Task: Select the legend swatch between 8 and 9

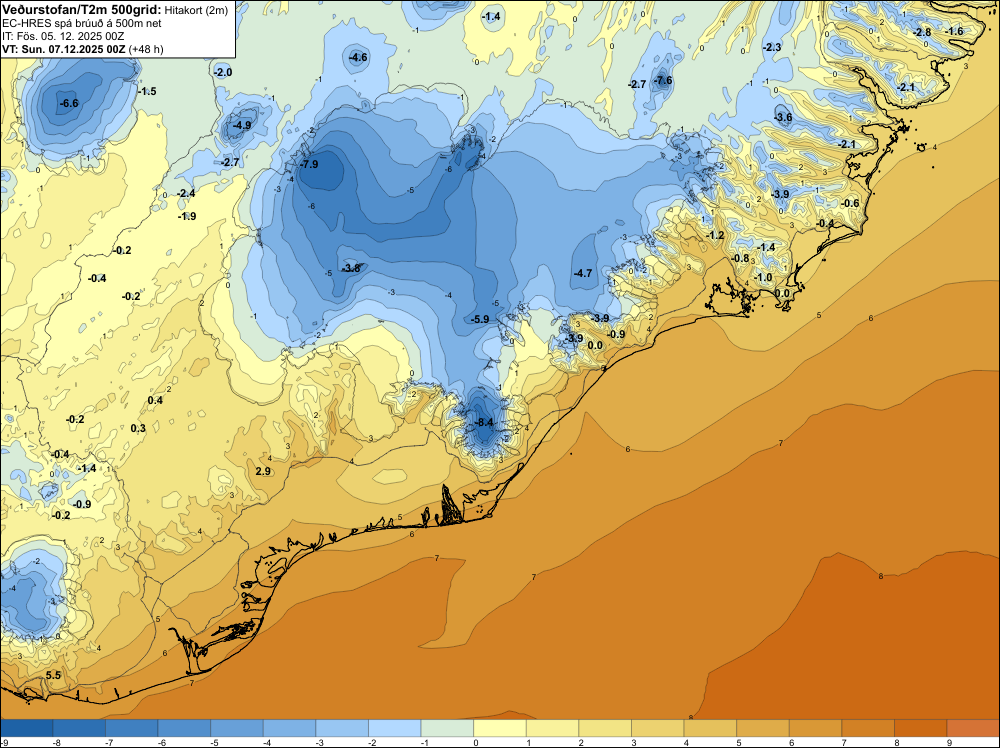Action: click(920, 728)
